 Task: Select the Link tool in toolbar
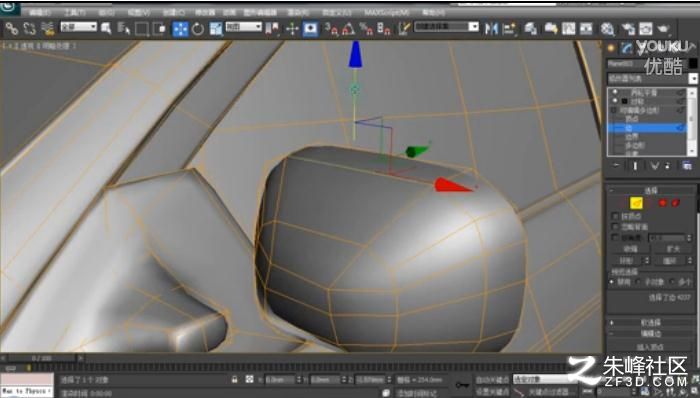click(x=11, y=29)
